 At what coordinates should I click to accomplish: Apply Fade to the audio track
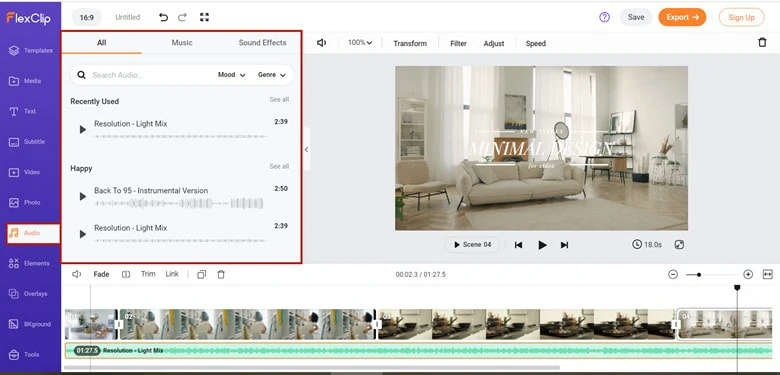coord(101,274)
